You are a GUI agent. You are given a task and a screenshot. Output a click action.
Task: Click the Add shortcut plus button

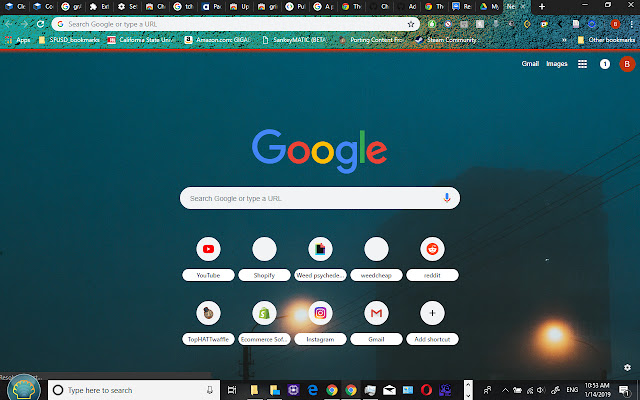(432, 313)
